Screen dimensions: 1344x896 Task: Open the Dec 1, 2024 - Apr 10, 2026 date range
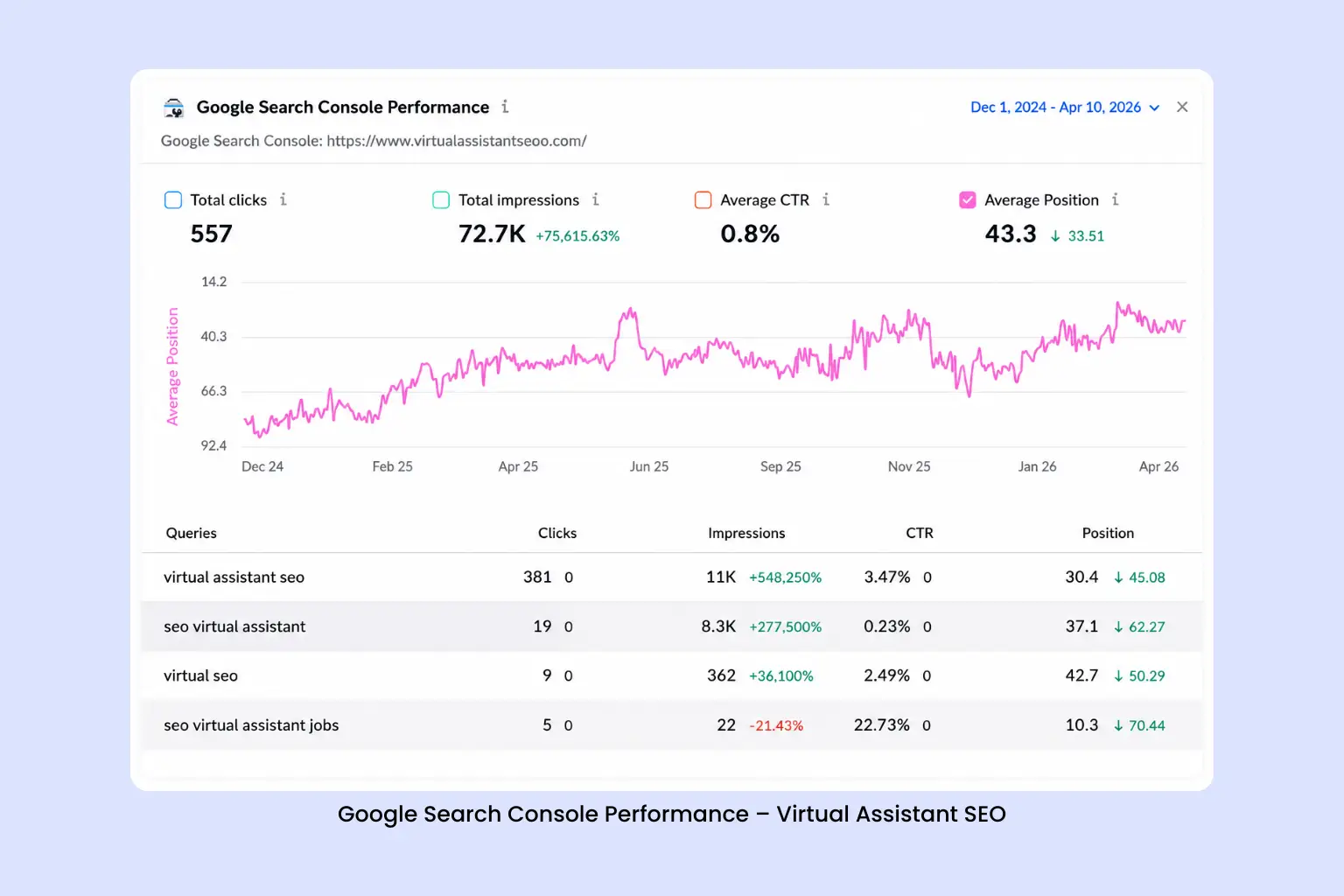point(1065,107)
